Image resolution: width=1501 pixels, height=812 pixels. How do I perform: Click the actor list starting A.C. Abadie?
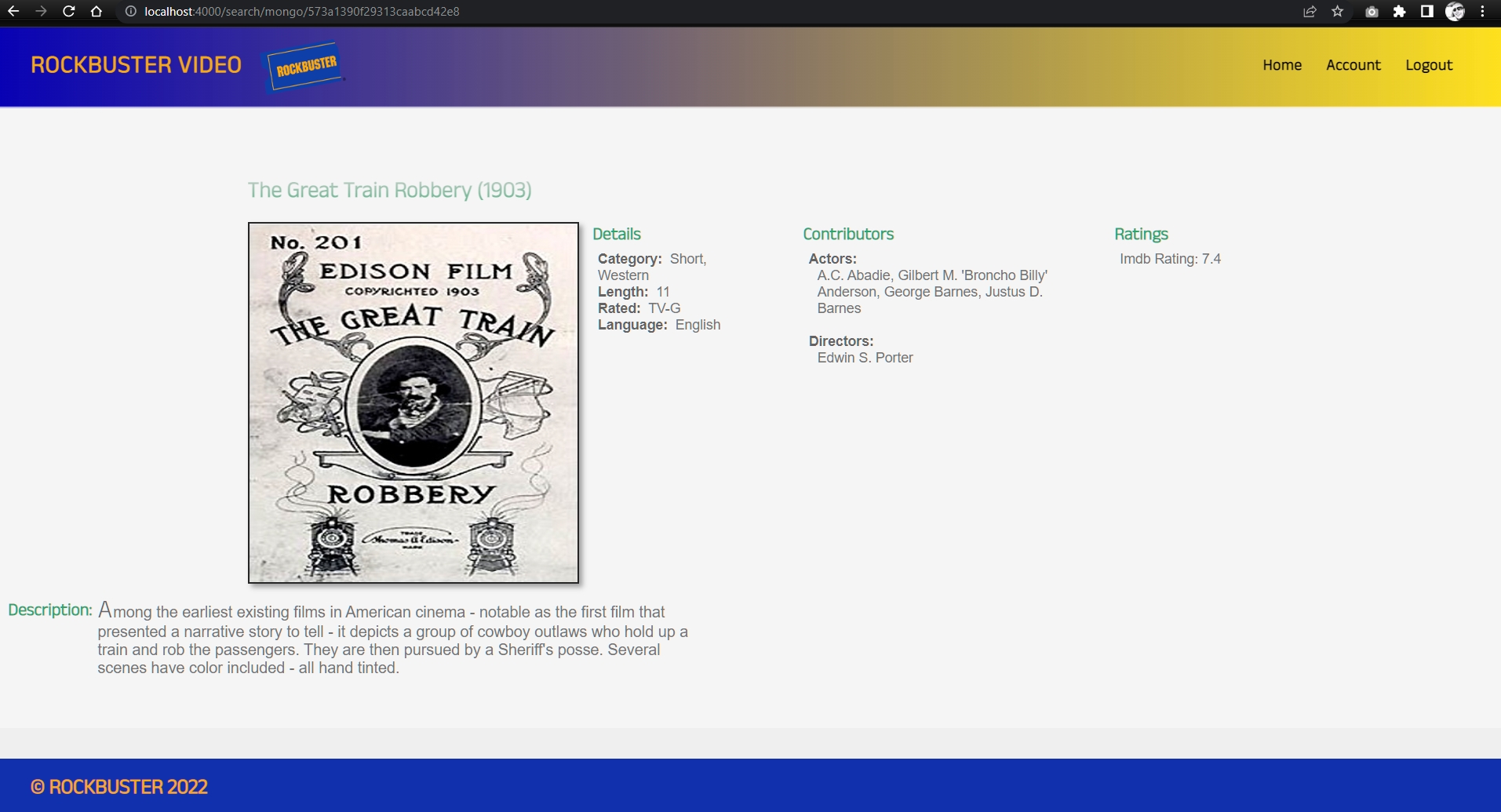pyautogui.click(x=932, y=292)
